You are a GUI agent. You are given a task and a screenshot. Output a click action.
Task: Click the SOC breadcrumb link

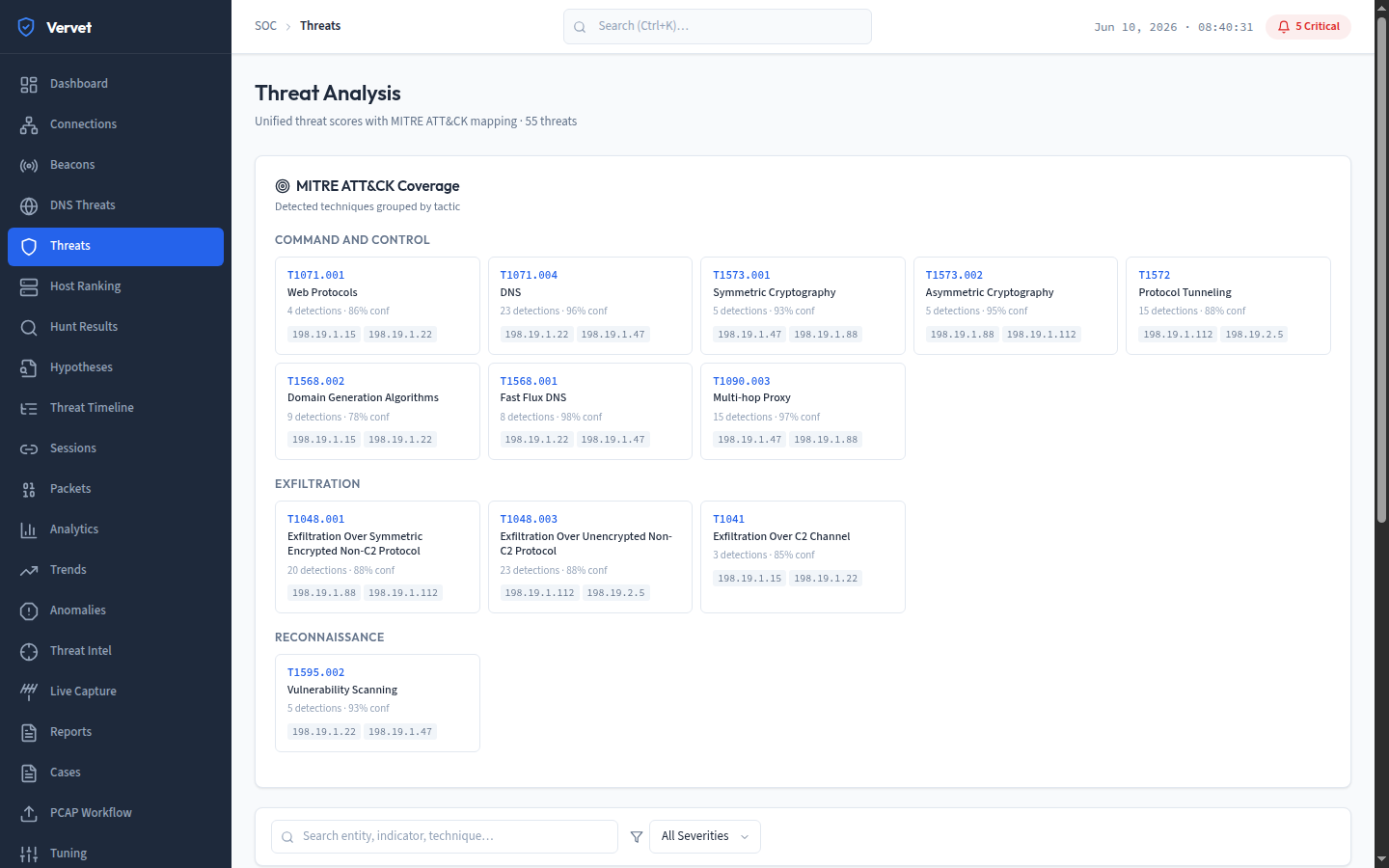click(x=265, y=26)
